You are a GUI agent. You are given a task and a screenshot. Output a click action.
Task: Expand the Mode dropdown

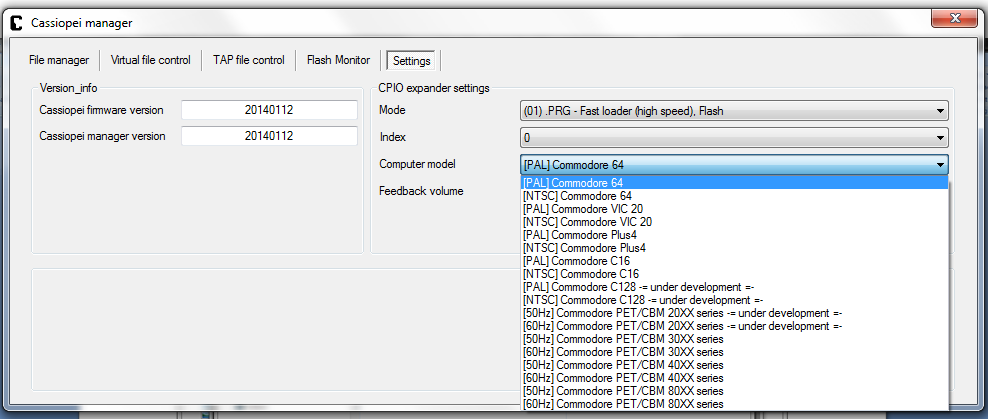[940, 111]
